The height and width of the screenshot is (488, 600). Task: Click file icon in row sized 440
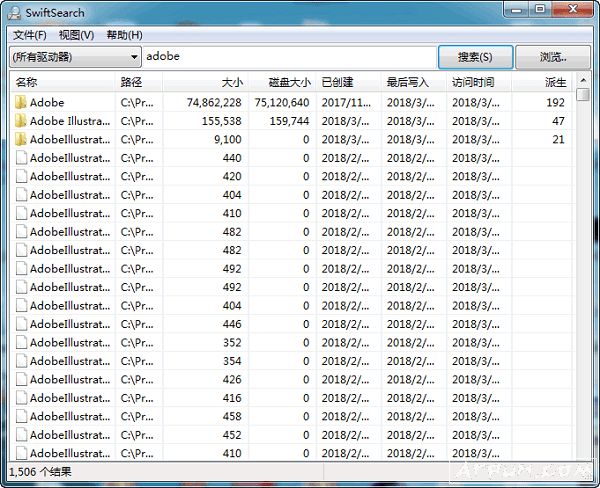pos(21,158)
